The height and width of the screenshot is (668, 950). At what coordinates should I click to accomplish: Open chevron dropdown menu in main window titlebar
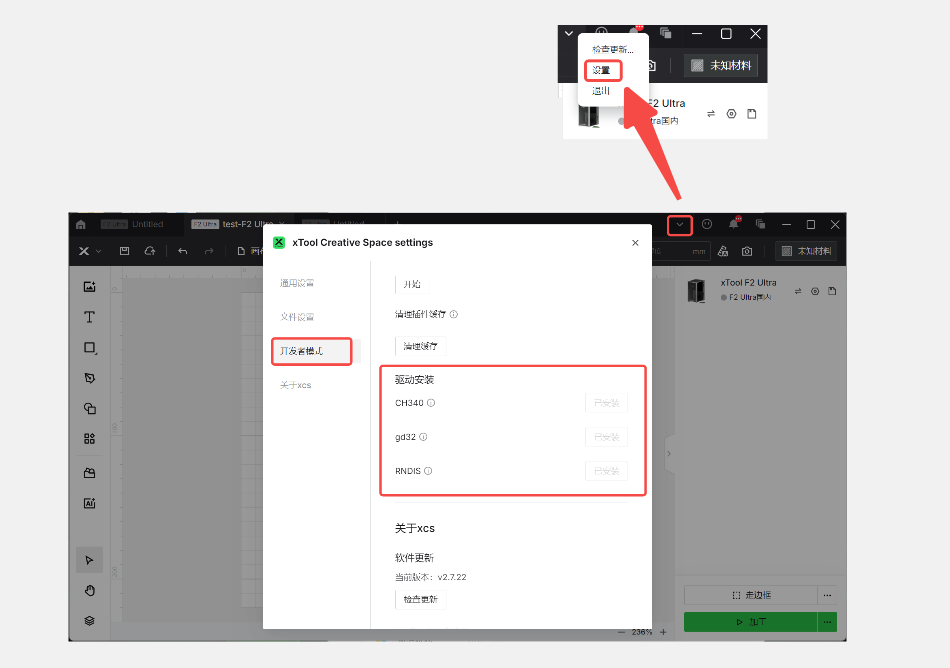pos(680,225)
